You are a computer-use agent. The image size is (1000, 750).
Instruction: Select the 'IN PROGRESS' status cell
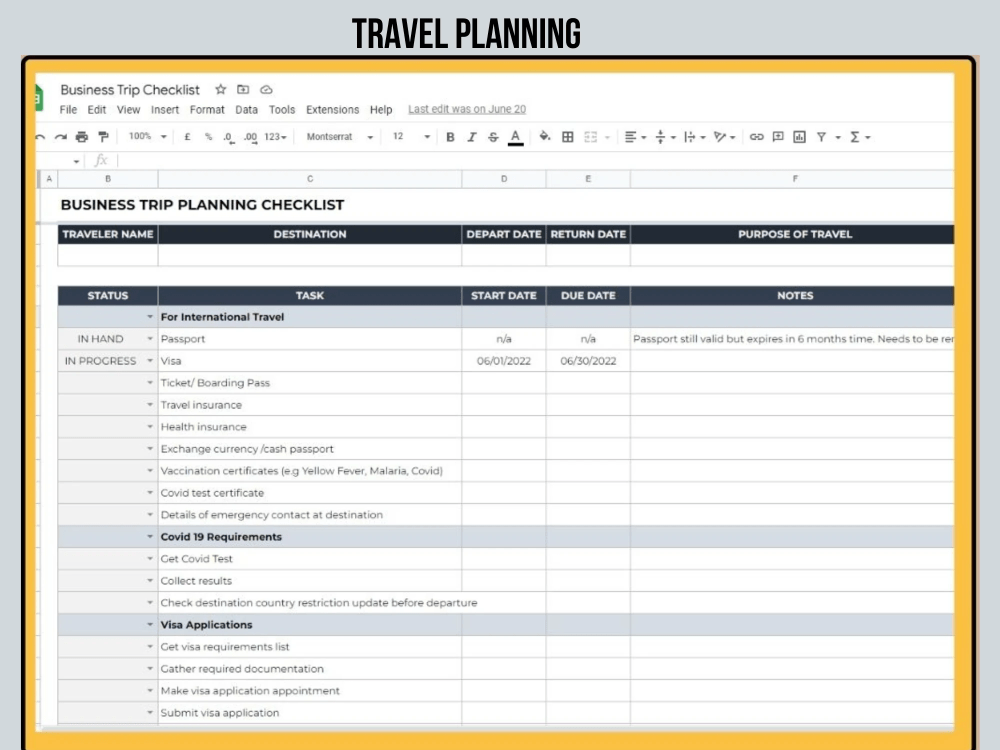click(x=108, y=361)
